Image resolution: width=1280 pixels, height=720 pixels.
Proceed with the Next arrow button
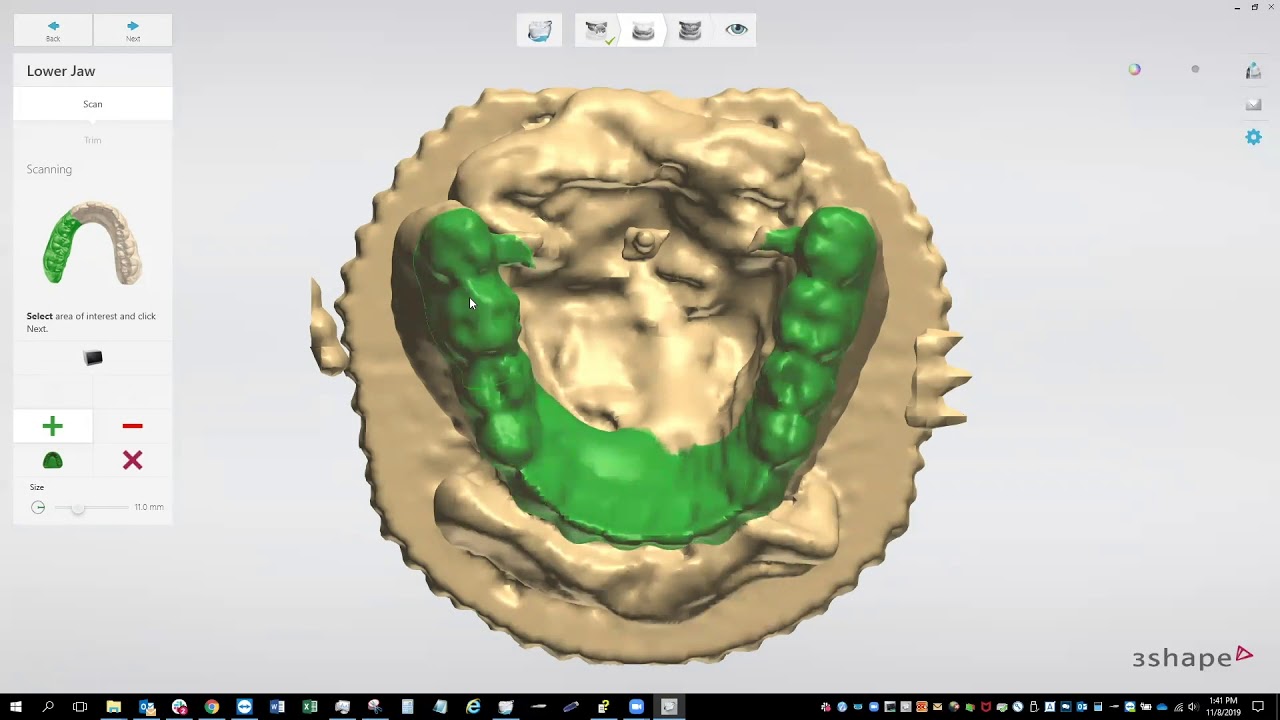[133, 30]
